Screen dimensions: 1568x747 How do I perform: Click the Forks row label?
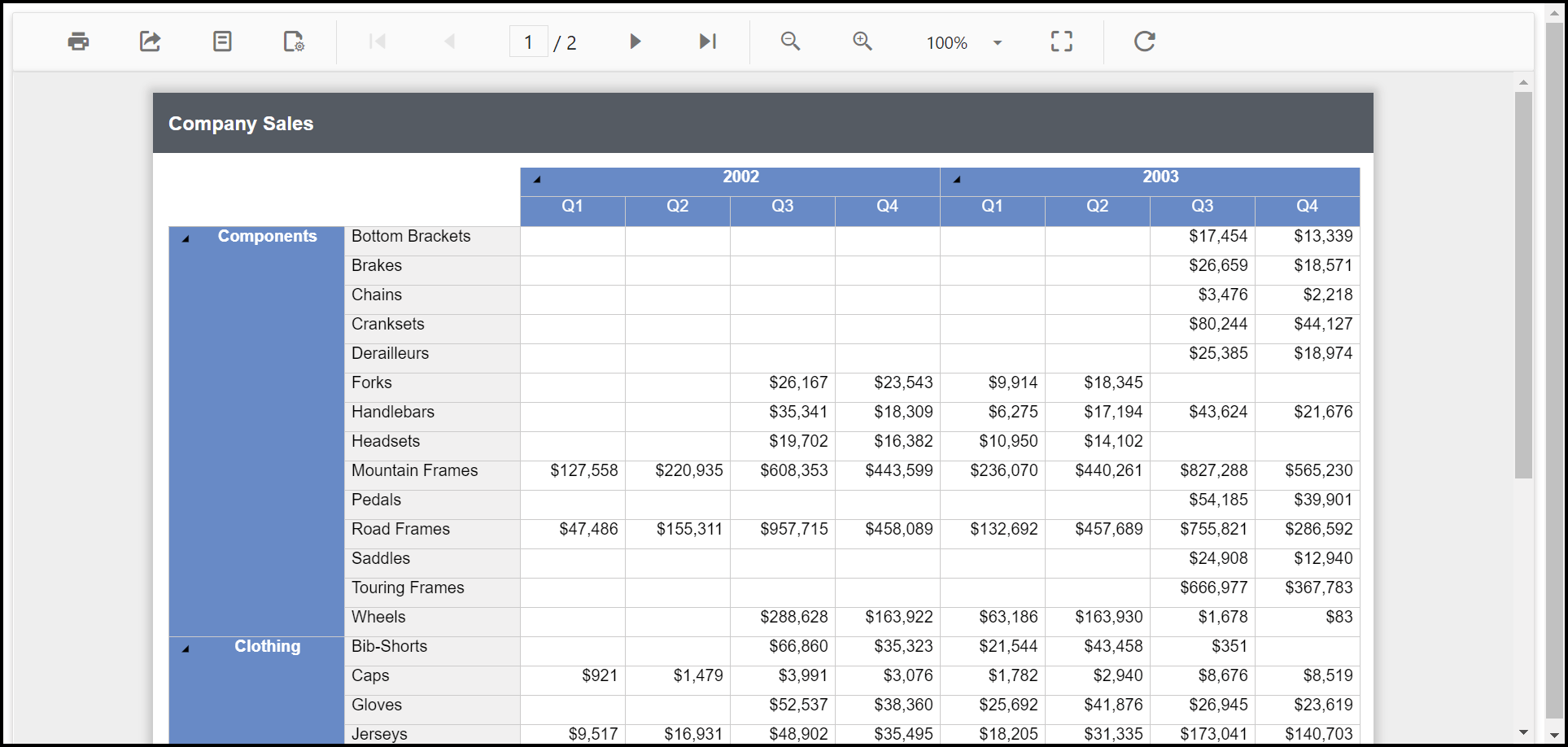pyautogui.click(x=372, y=382)
